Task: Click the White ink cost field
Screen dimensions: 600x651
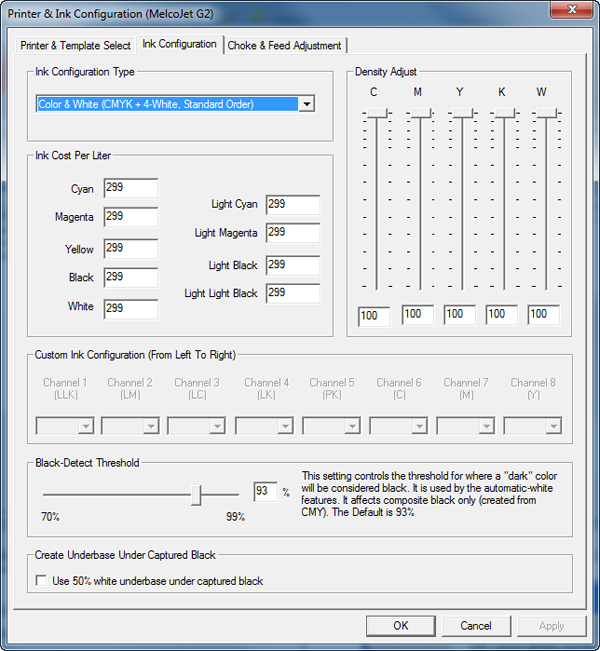Action: pyautogui.click(x=130, y=309)
